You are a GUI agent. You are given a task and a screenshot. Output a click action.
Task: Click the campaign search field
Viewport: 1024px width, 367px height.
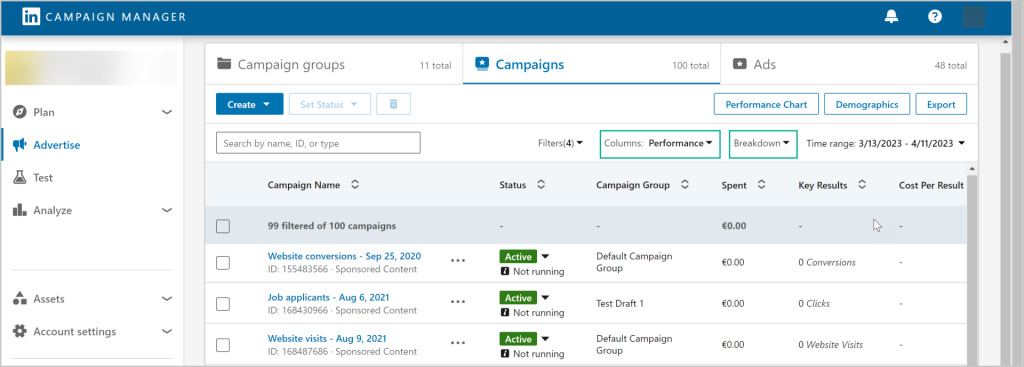(318, 143)
